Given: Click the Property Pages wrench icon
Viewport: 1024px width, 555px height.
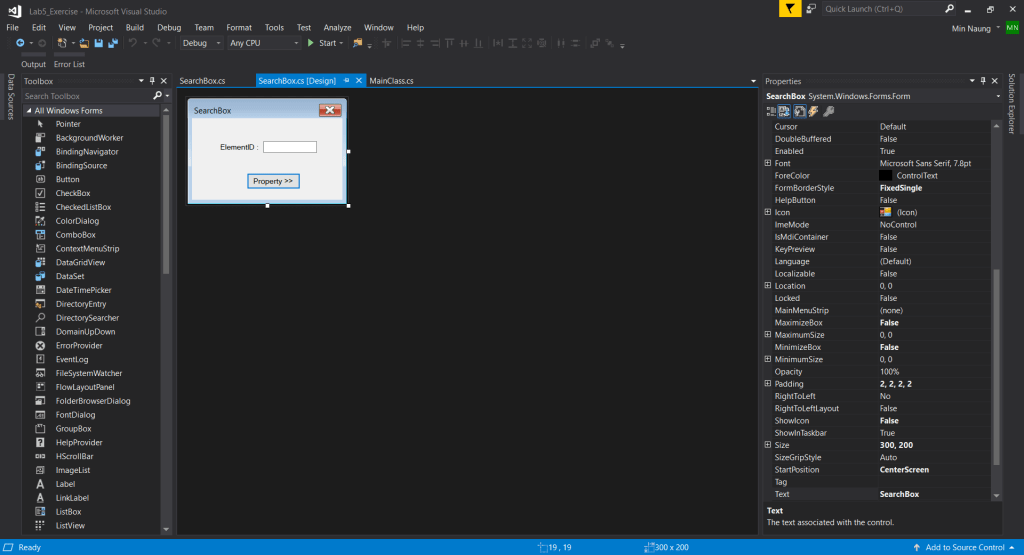Looking at the screenshot, I should pos(829,111).
